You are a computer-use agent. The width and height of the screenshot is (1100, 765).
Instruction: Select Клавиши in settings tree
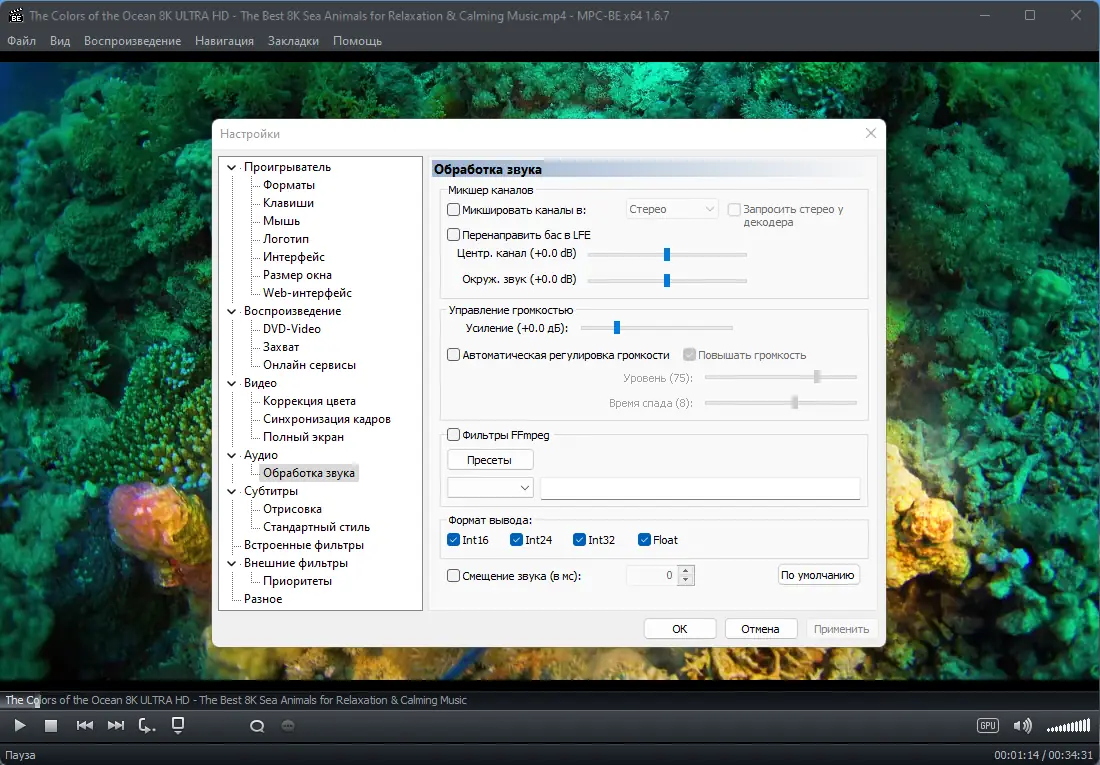288,203
